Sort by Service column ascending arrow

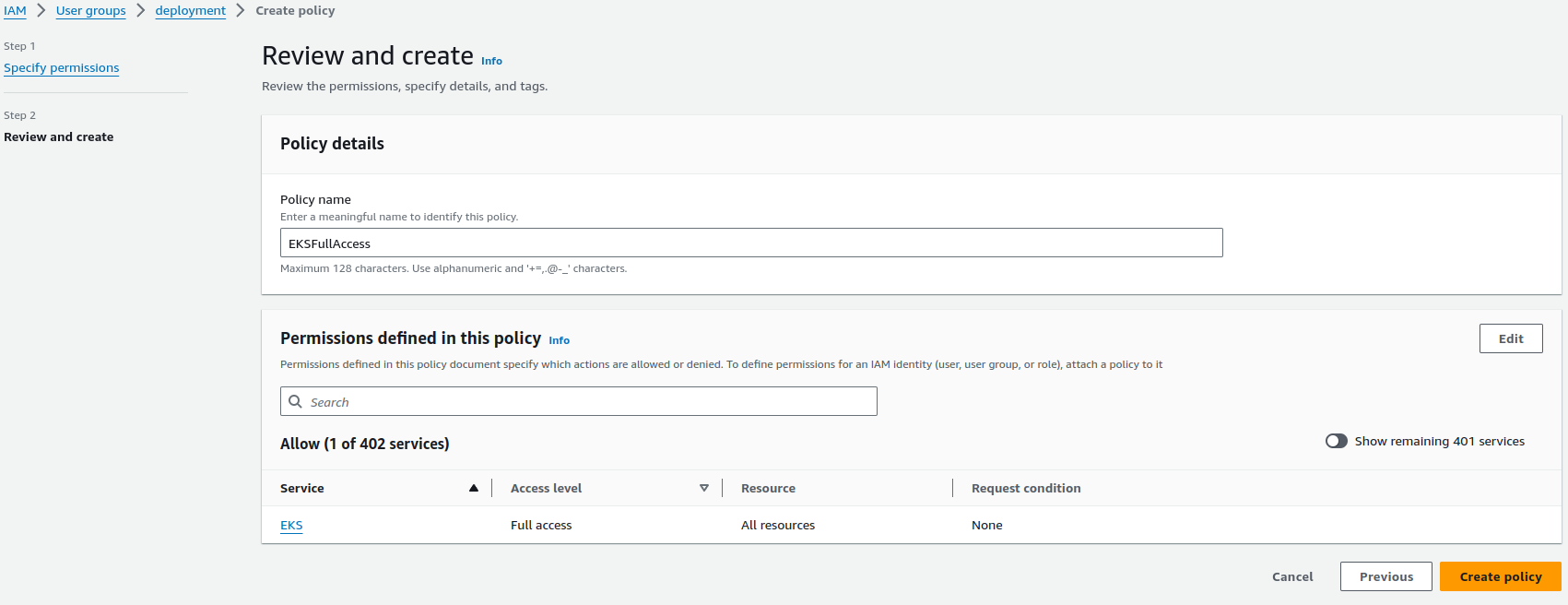[474, 488]
